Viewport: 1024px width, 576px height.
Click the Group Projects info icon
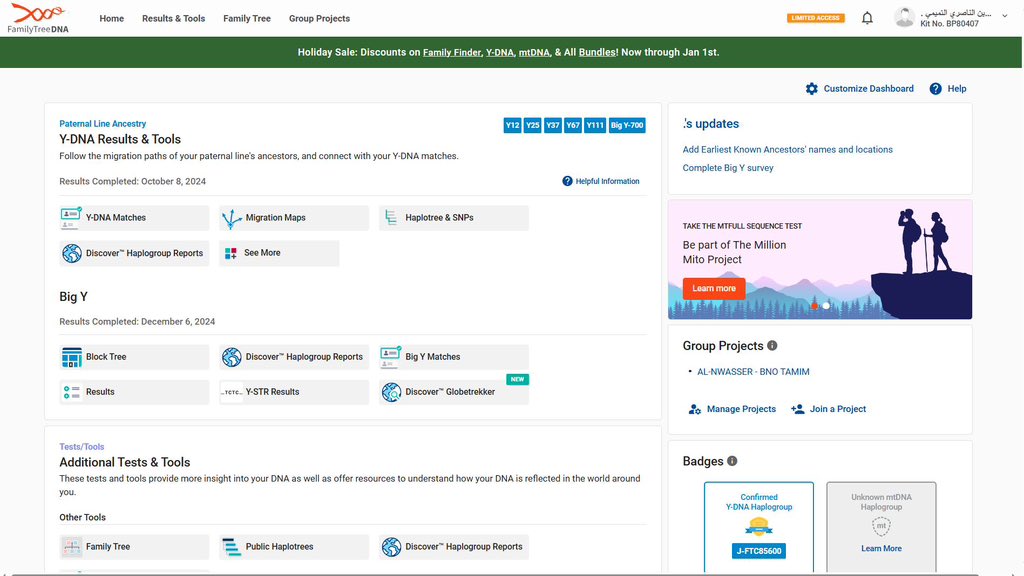(772, 345)
